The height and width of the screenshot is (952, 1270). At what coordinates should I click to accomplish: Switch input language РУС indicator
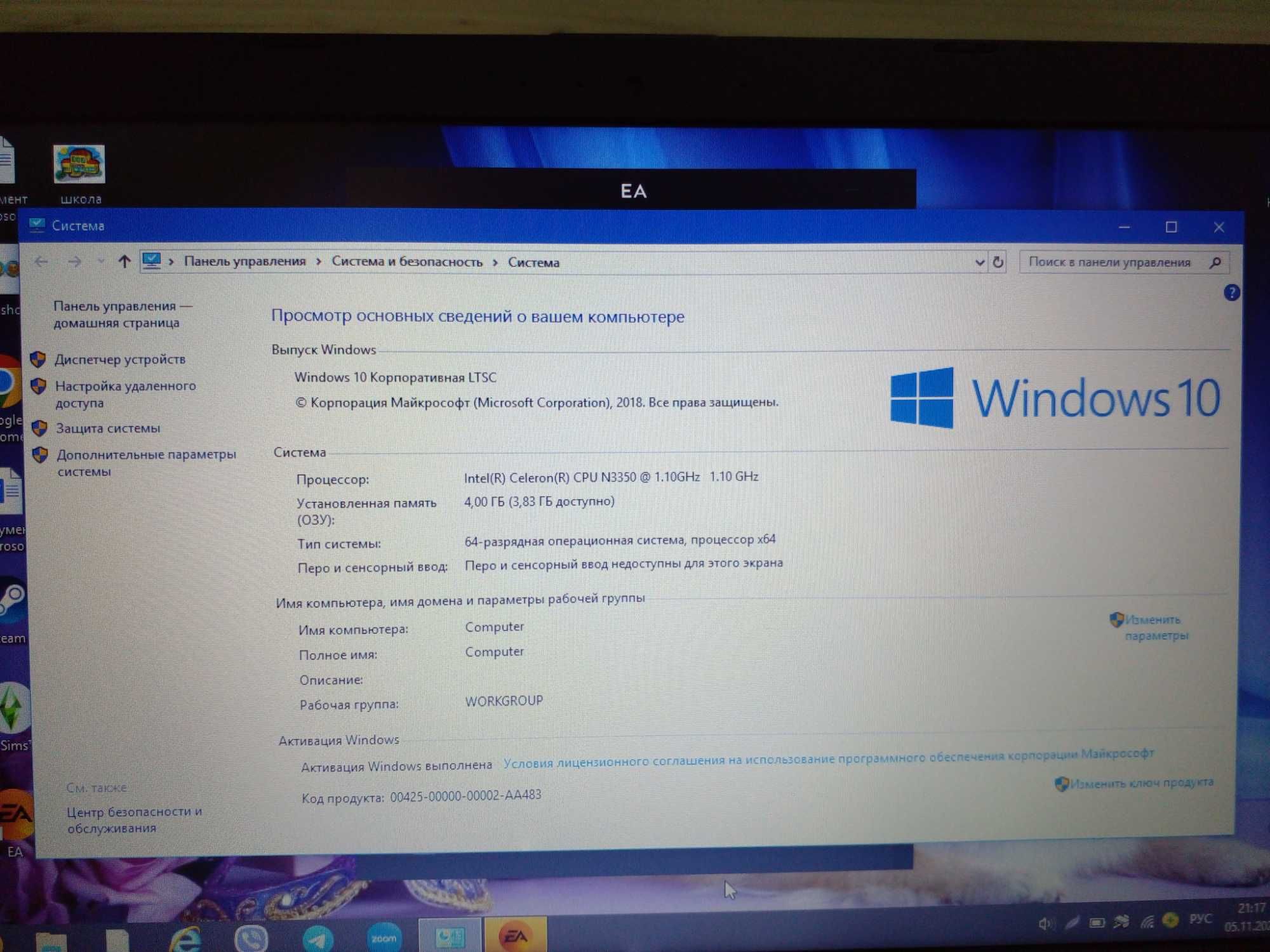point(1200,918)
